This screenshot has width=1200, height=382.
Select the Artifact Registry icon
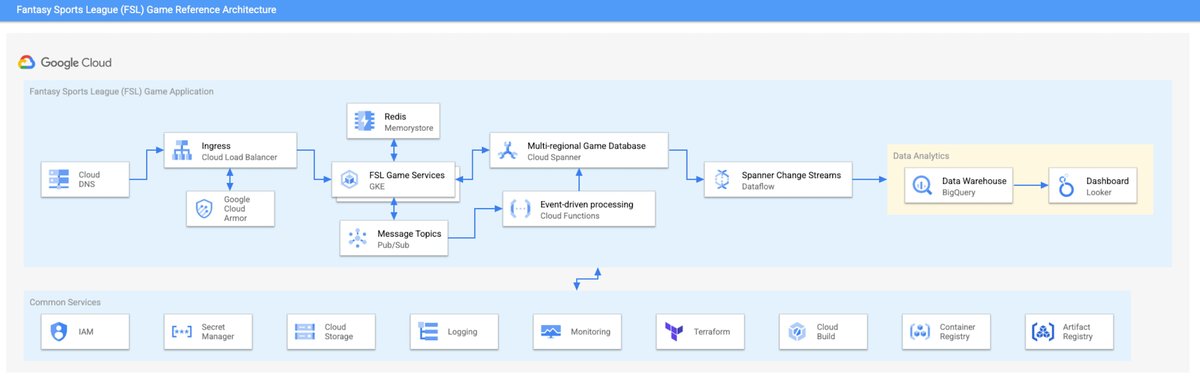tap(1043, 331)
